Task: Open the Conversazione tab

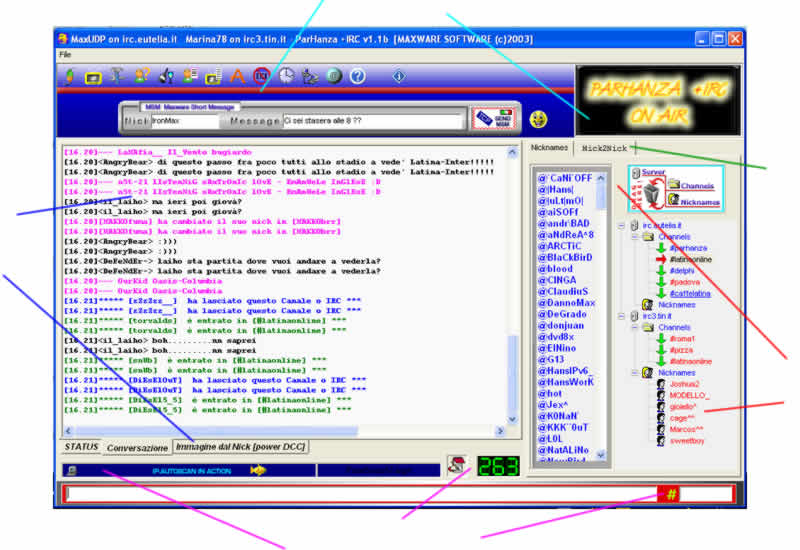Action: (137, 447)
